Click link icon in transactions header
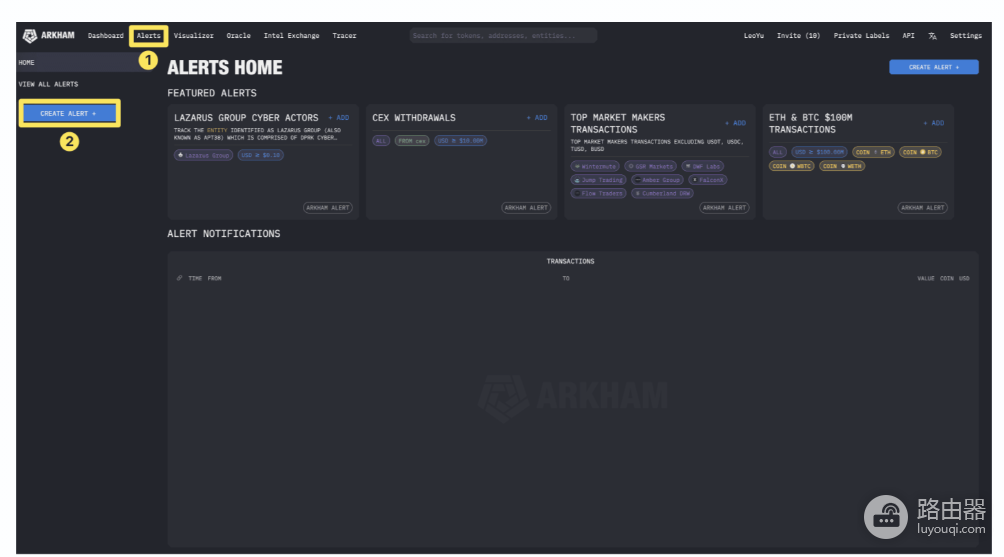The image size is (1004, 557). point(179,278)
